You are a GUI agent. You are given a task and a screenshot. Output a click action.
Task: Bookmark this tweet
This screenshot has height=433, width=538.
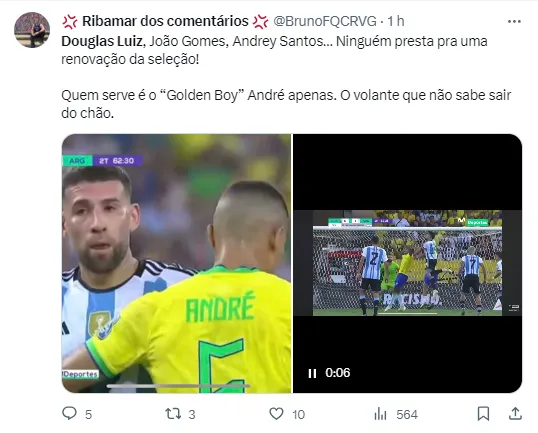pos(483,414)
